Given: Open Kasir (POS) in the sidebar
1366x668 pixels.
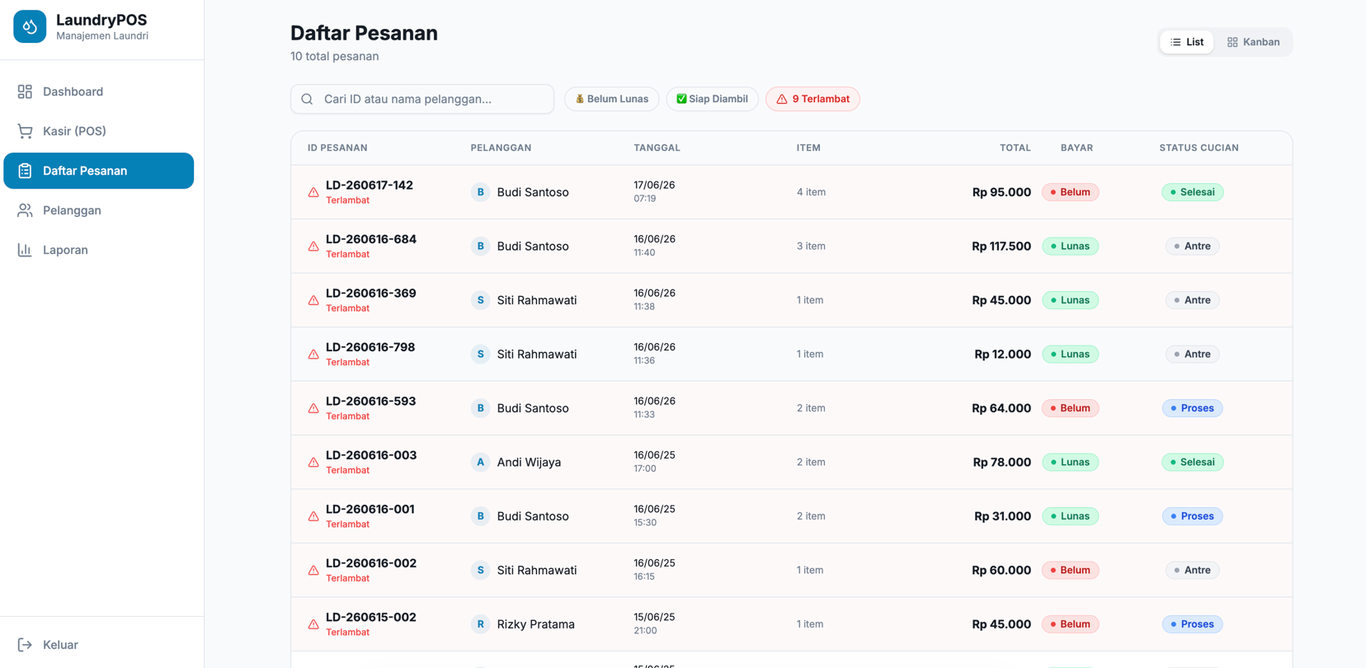Looking at the screenshot, I should click(98, 131).
